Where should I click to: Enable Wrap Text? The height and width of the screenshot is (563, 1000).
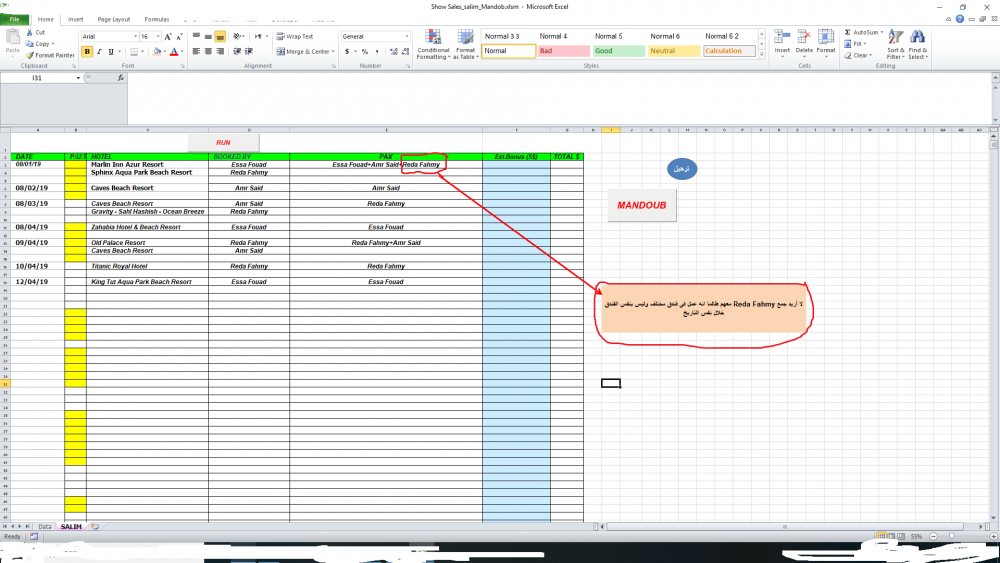295,36
